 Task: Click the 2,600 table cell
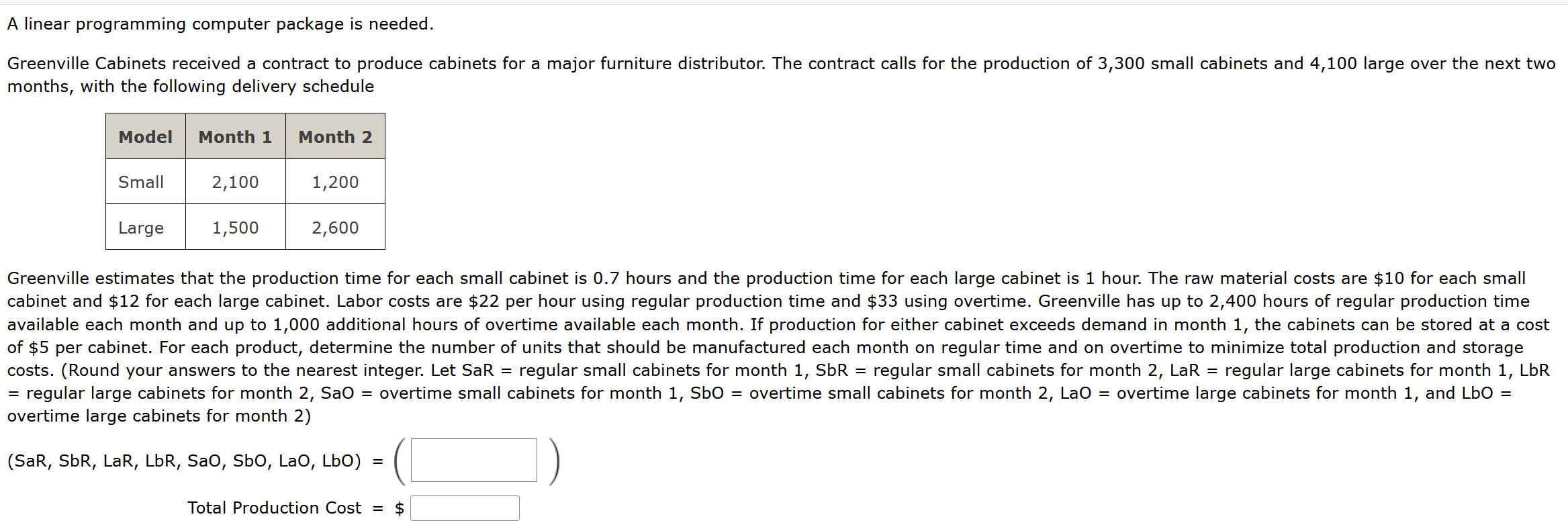335,228
